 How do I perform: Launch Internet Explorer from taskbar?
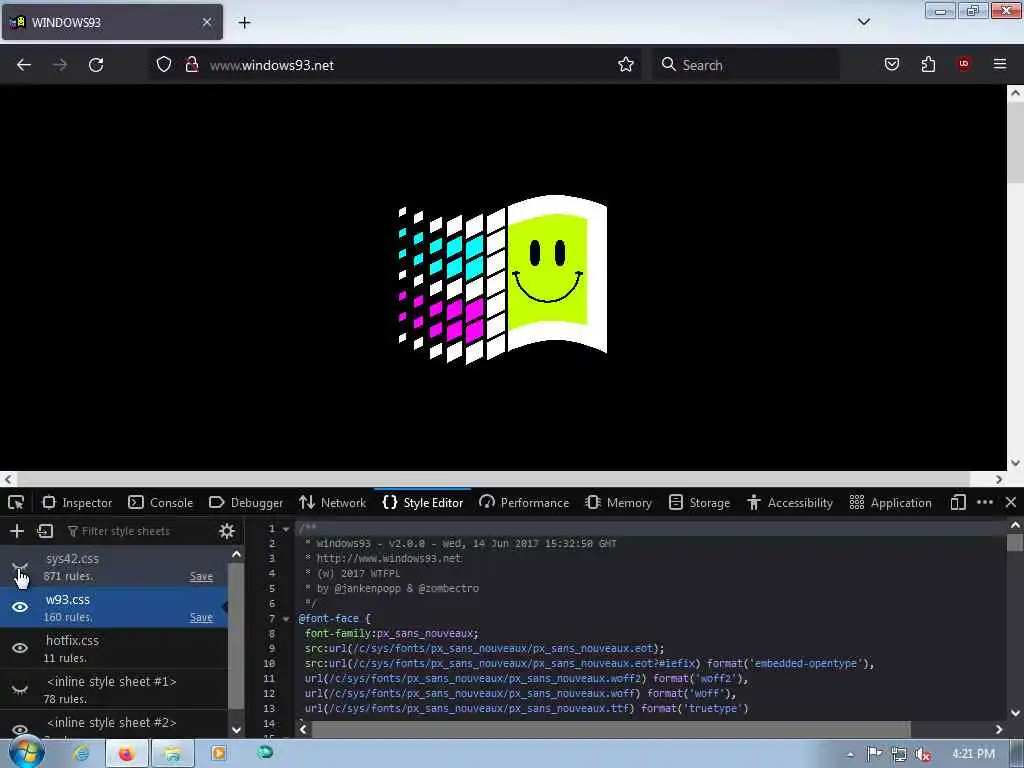coord(81,754)
